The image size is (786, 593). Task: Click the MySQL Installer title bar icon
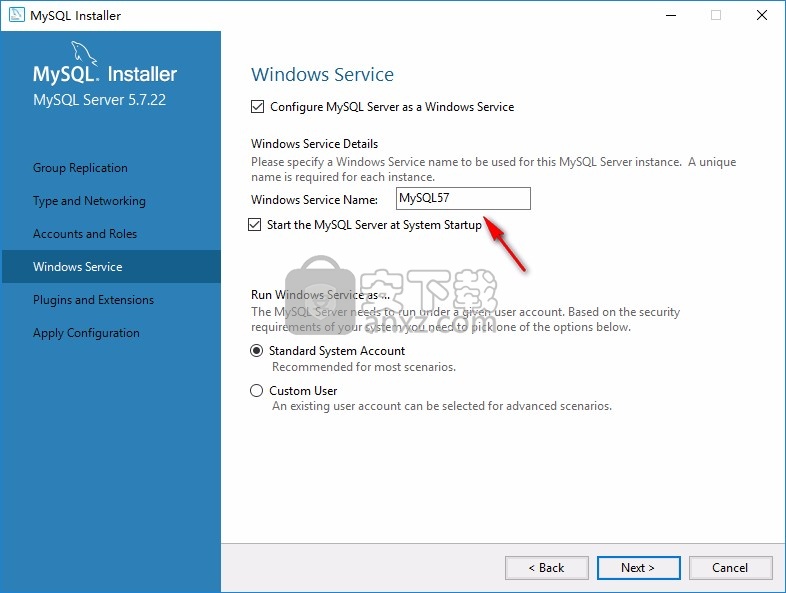point(17,15)
